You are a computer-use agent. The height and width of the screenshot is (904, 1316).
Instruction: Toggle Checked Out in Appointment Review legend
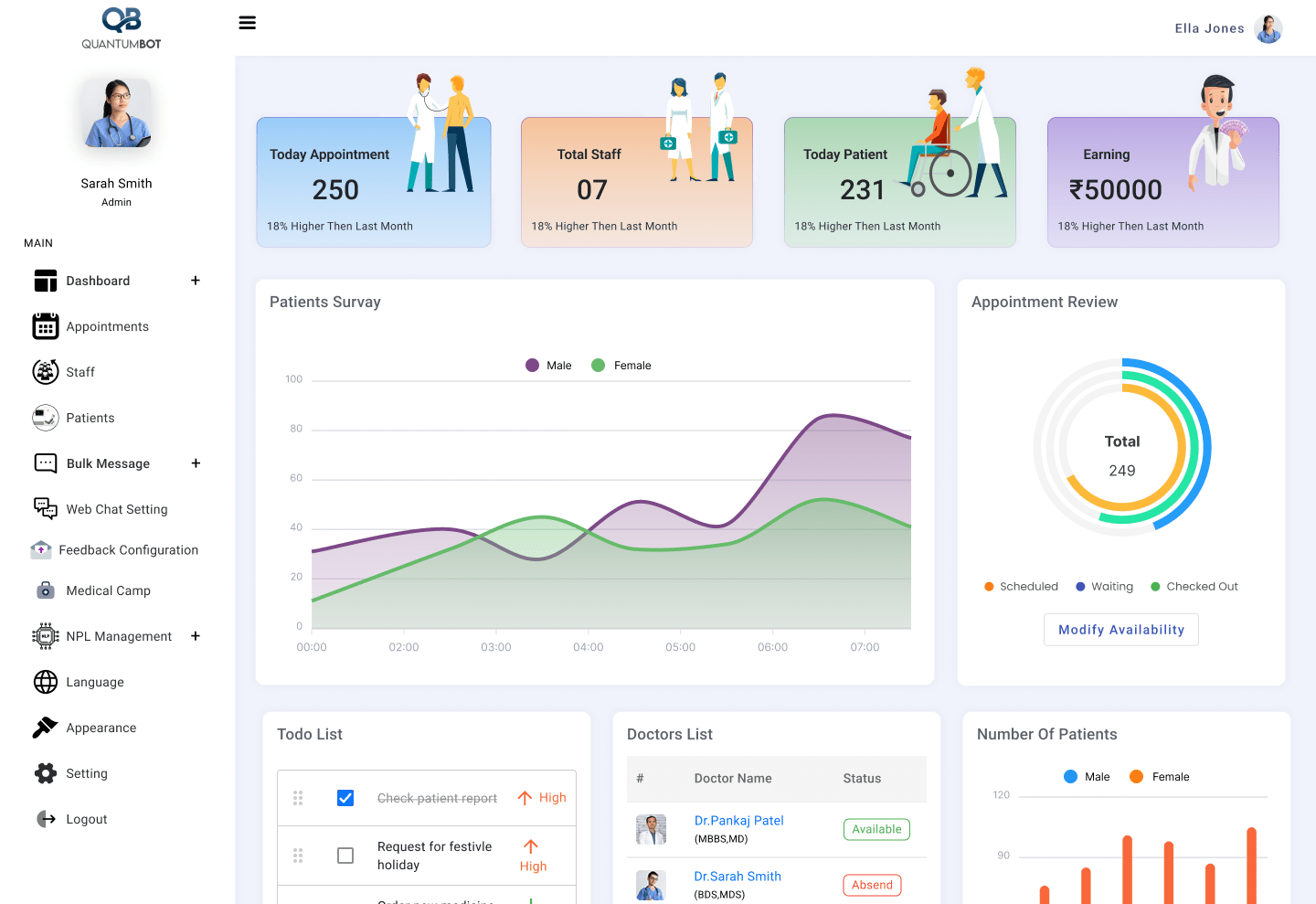1194,587
